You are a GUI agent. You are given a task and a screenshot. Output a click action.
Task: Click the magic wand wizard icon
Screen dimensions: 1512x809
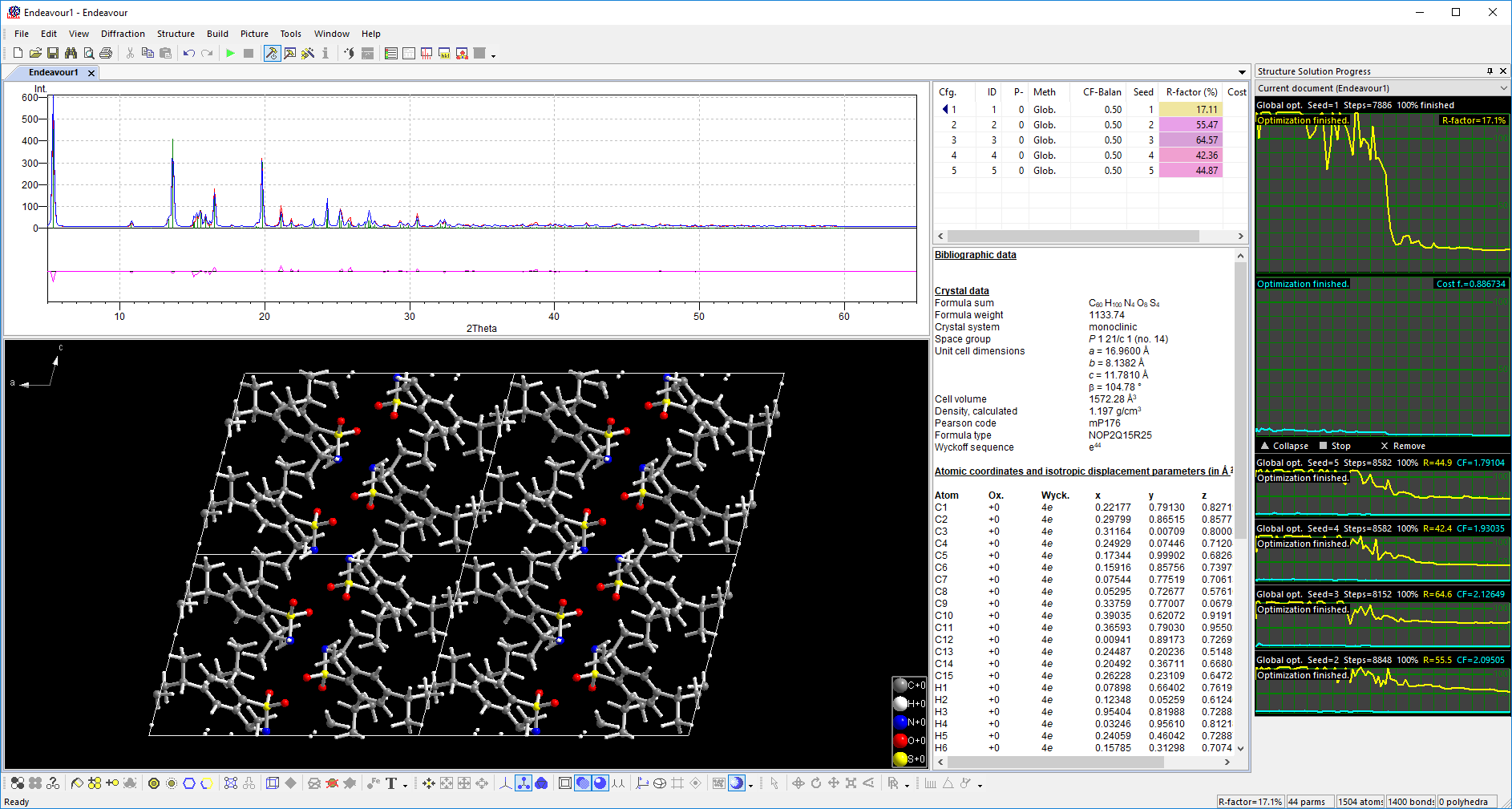(309, 53)
